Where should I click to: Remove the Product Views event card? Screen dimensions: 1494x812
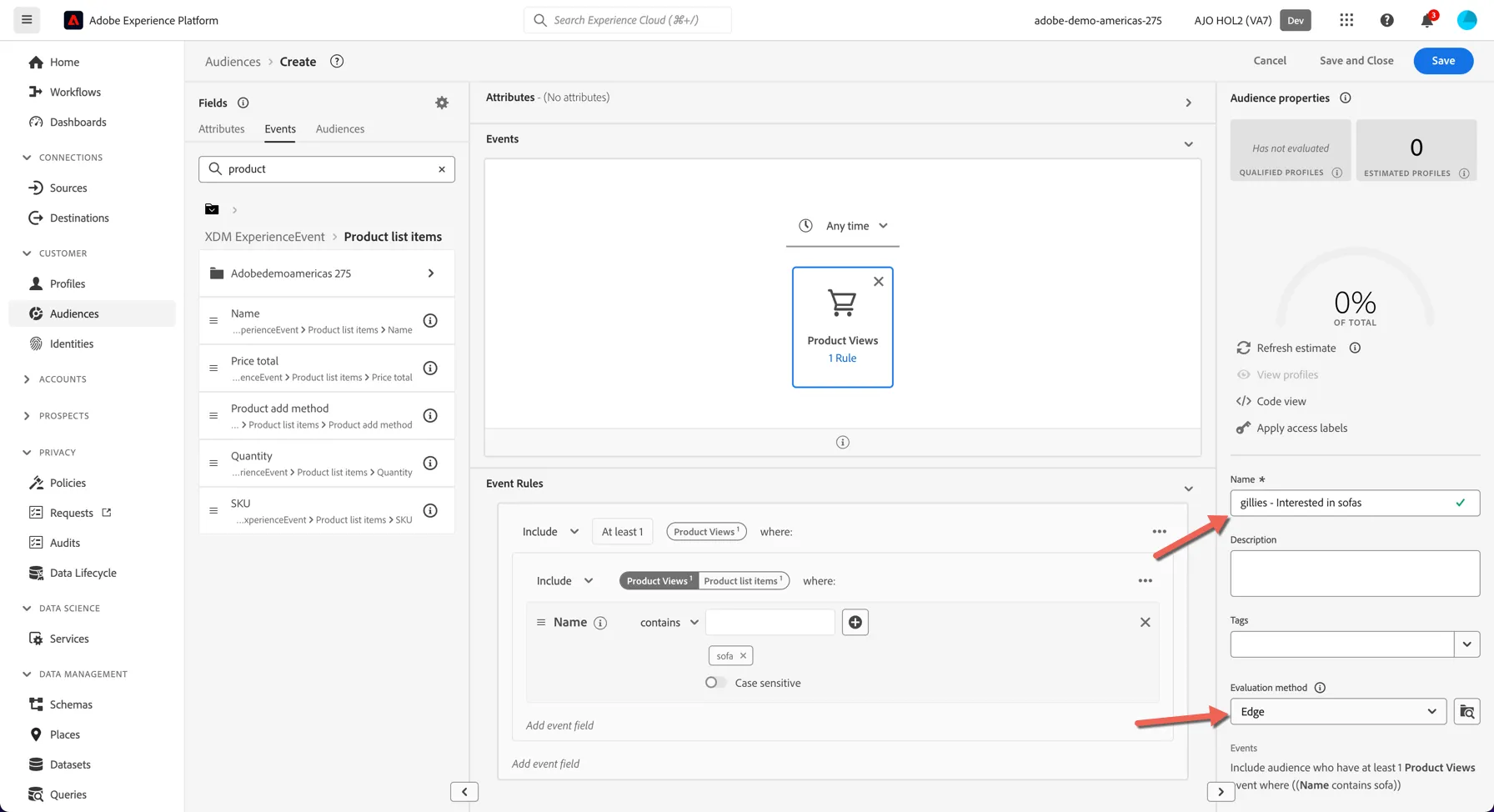(878, 282)
